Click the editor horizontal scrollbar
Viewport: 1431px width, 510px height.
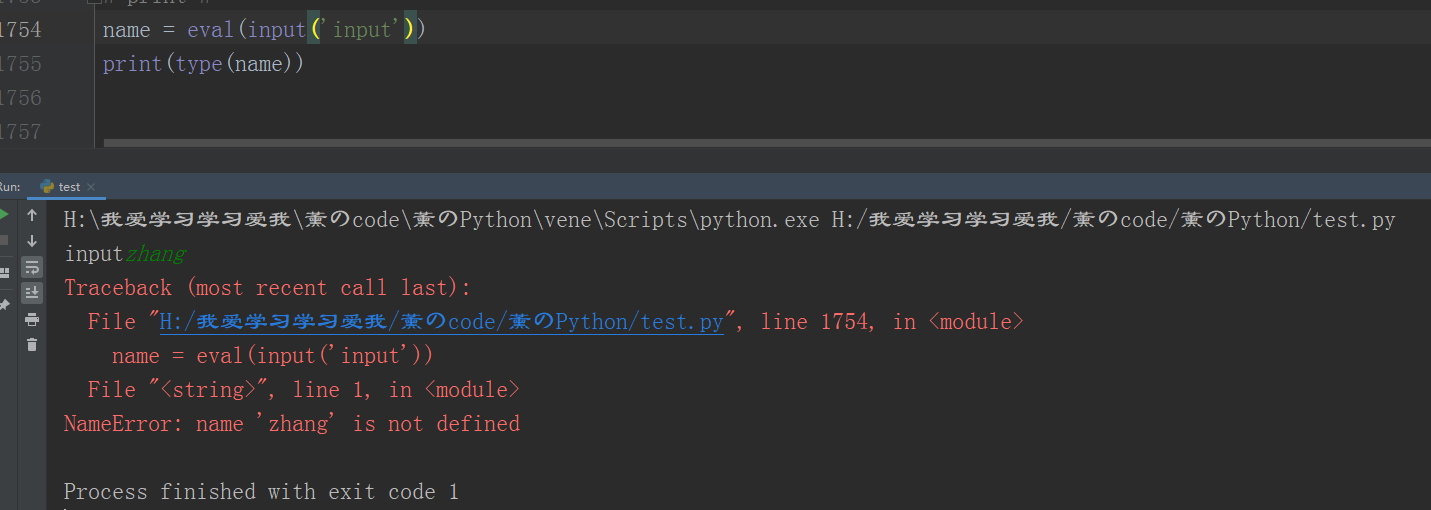point(700,143)
